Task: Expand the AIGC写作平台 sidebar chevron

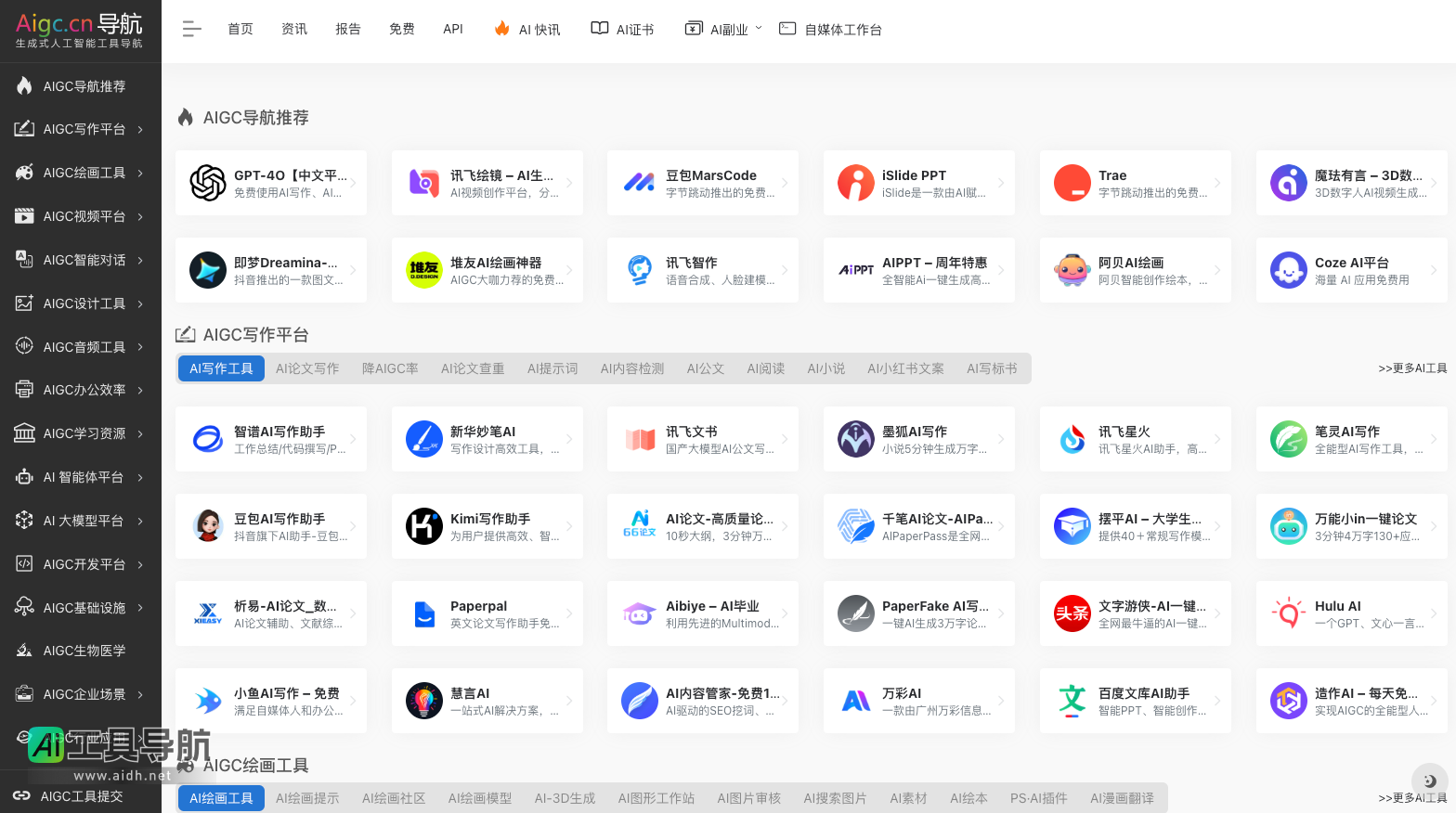Action: point(140,130)
